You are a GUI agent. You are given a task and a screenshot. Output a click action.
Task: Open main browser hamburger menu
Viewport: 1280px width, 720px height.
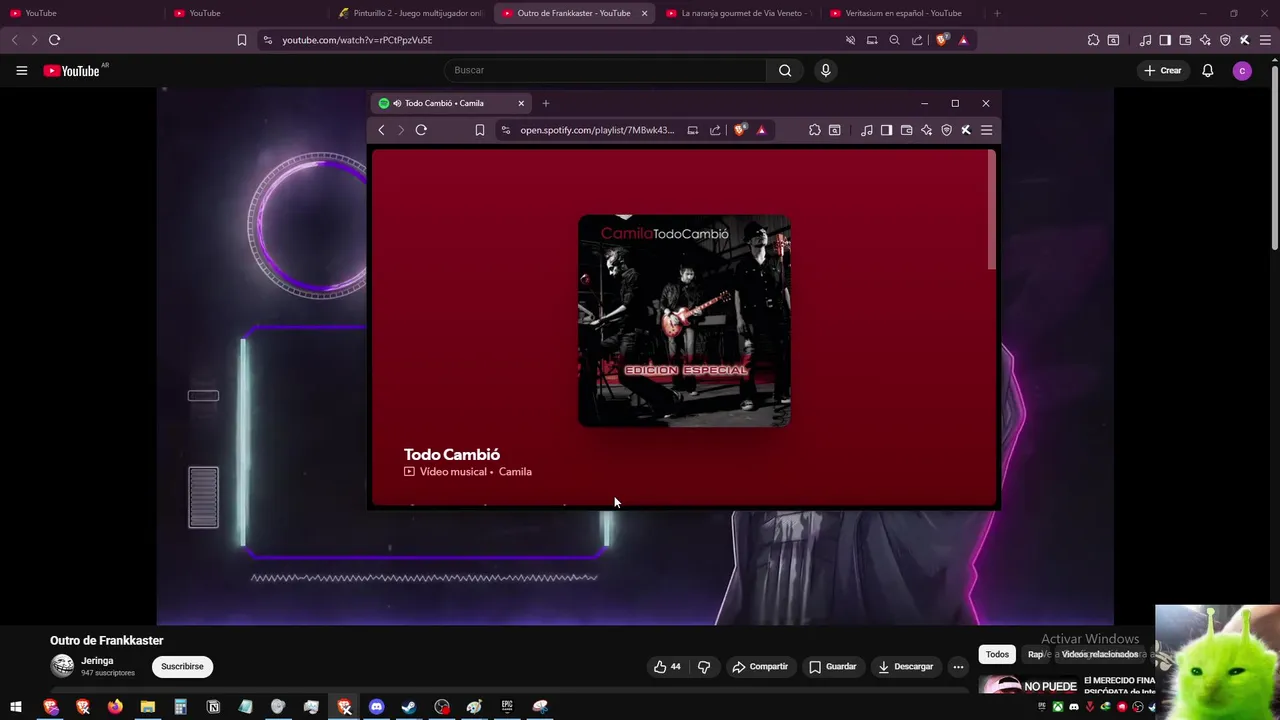[1265, 40]
